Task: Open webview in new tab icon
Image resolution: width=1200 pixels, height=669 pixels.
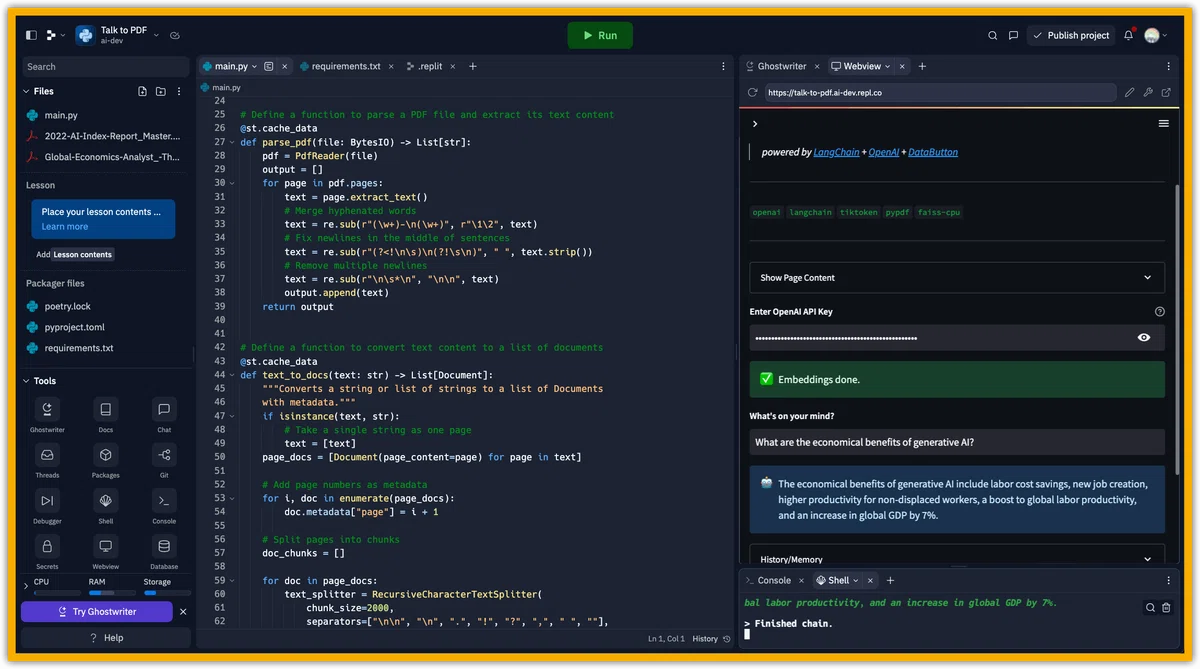Action: [x=1167, y=93]
